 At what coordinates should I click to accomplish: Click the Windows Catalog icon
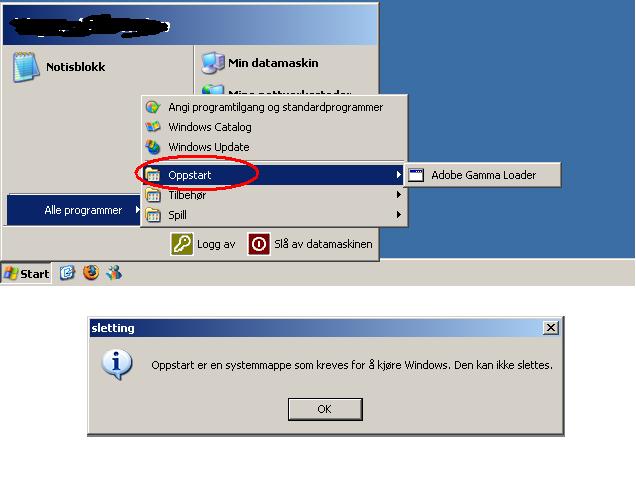153,127
